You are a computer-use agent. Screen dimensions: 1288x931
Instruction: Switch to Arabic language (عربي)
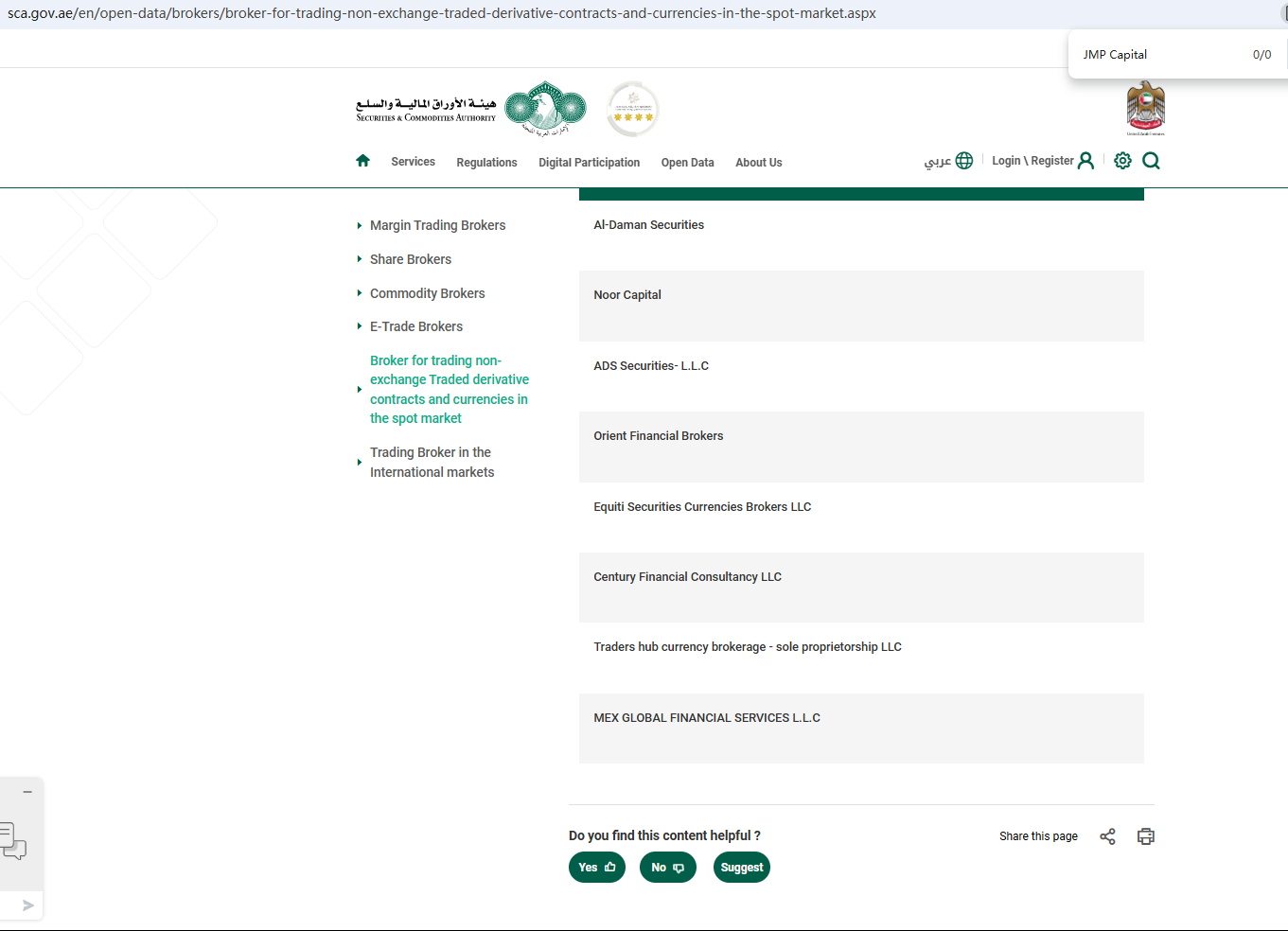[x=937, y=162]
